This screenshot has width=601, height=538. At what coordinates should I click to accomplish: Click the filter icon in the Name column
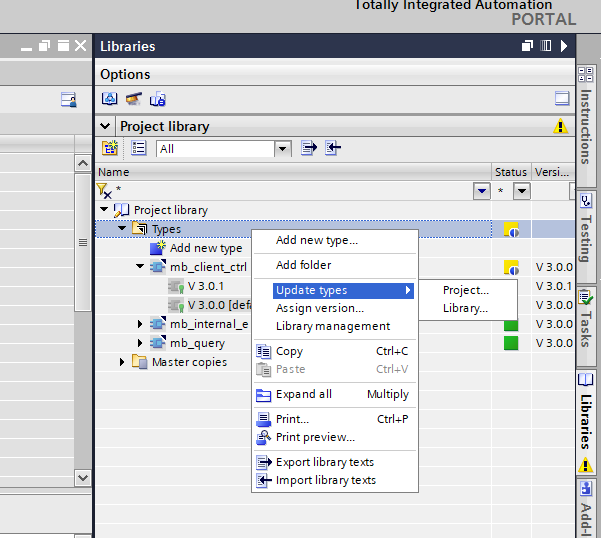104,190
